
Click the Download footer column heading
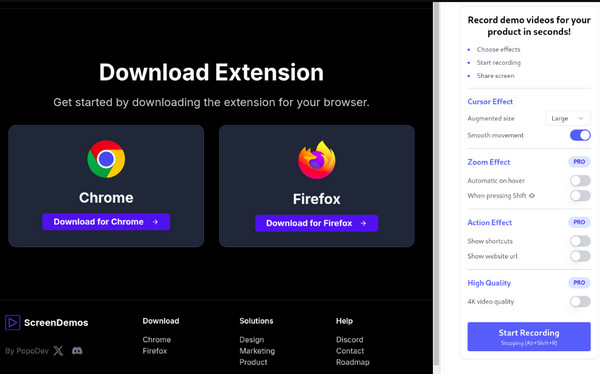pos(161,321)
